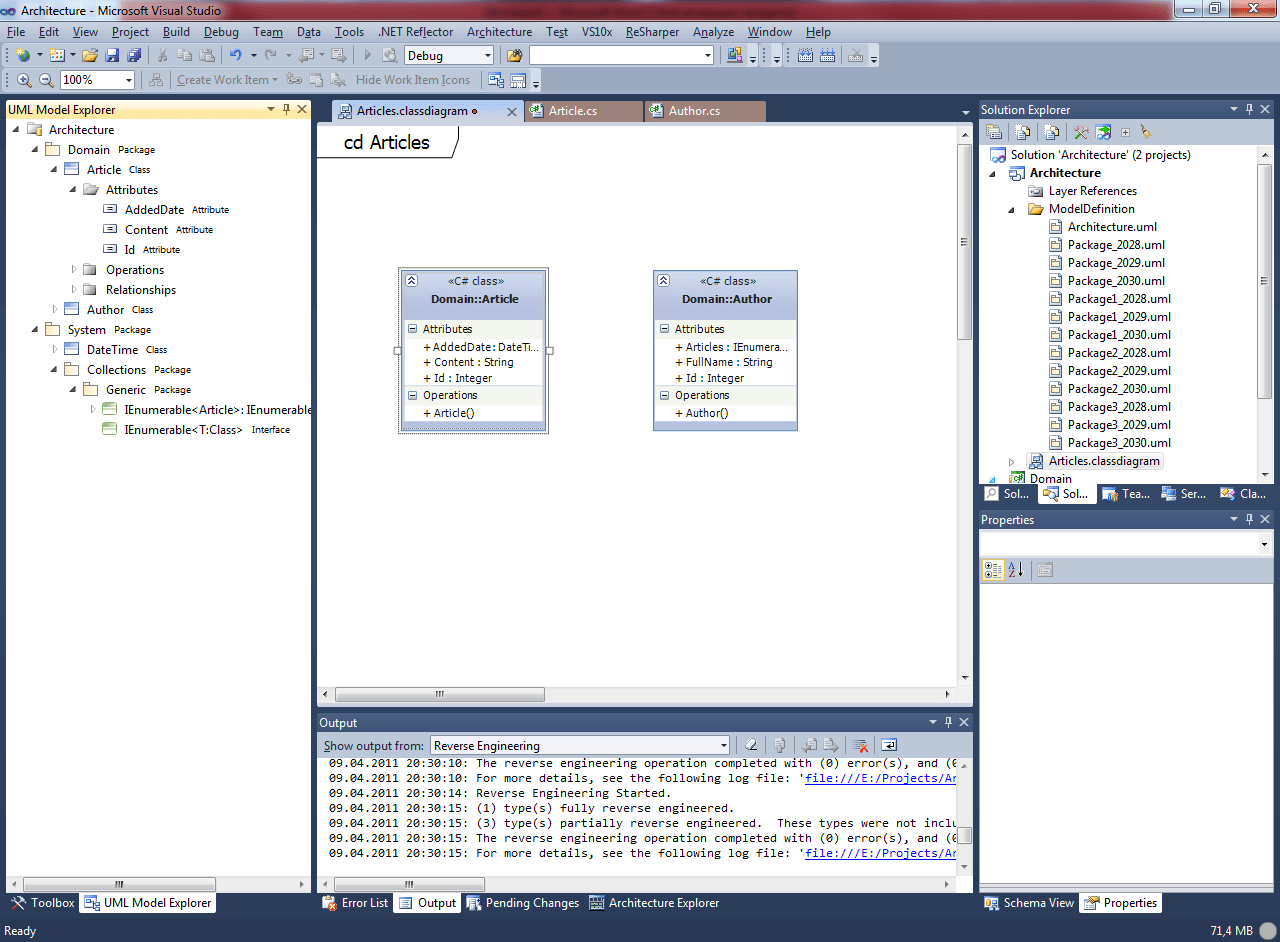Select Layer References in Solution Explorer

coord(1092,191)
